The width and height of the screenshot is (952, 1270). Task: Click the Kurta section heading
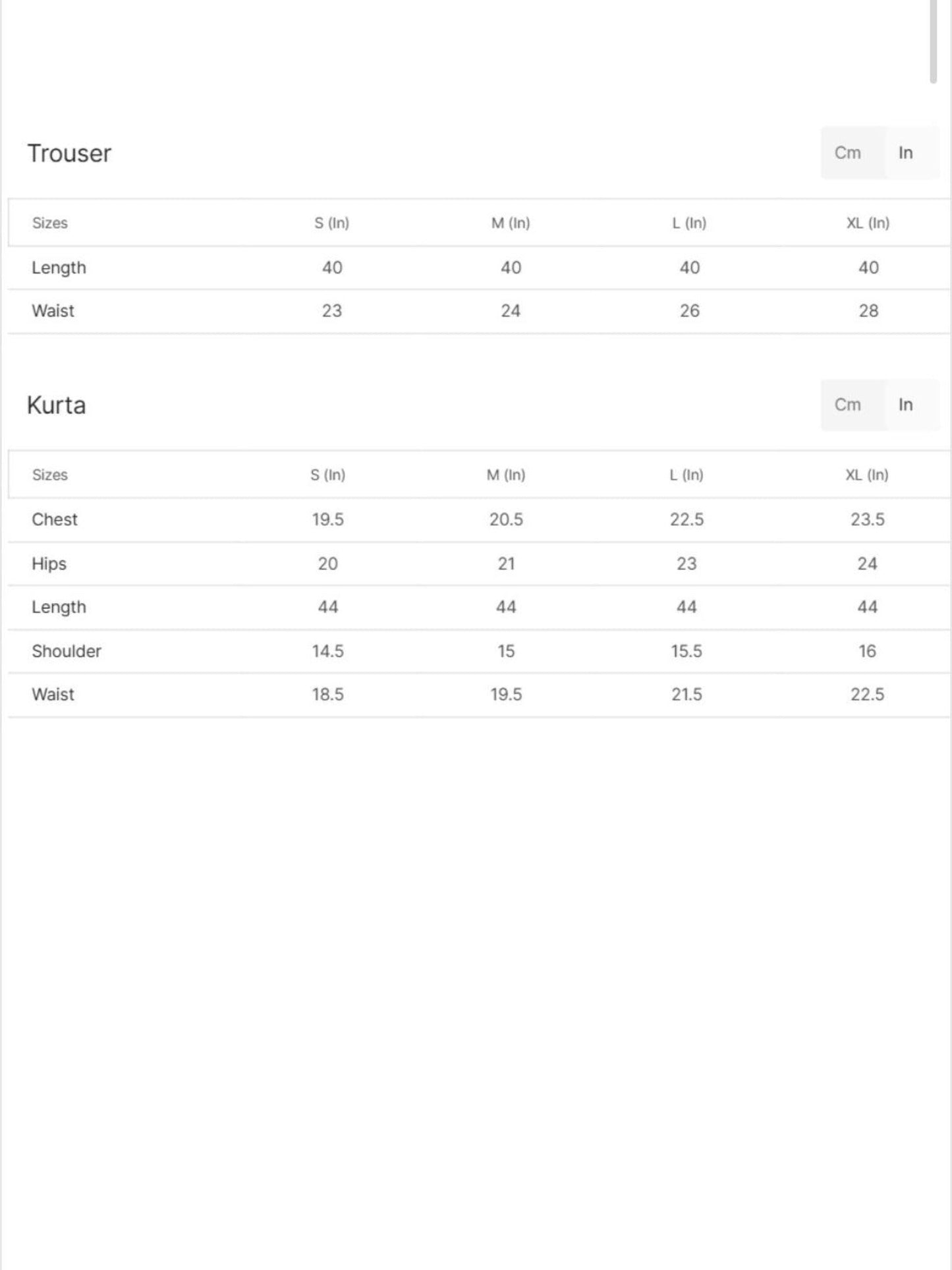pos(56,405)
